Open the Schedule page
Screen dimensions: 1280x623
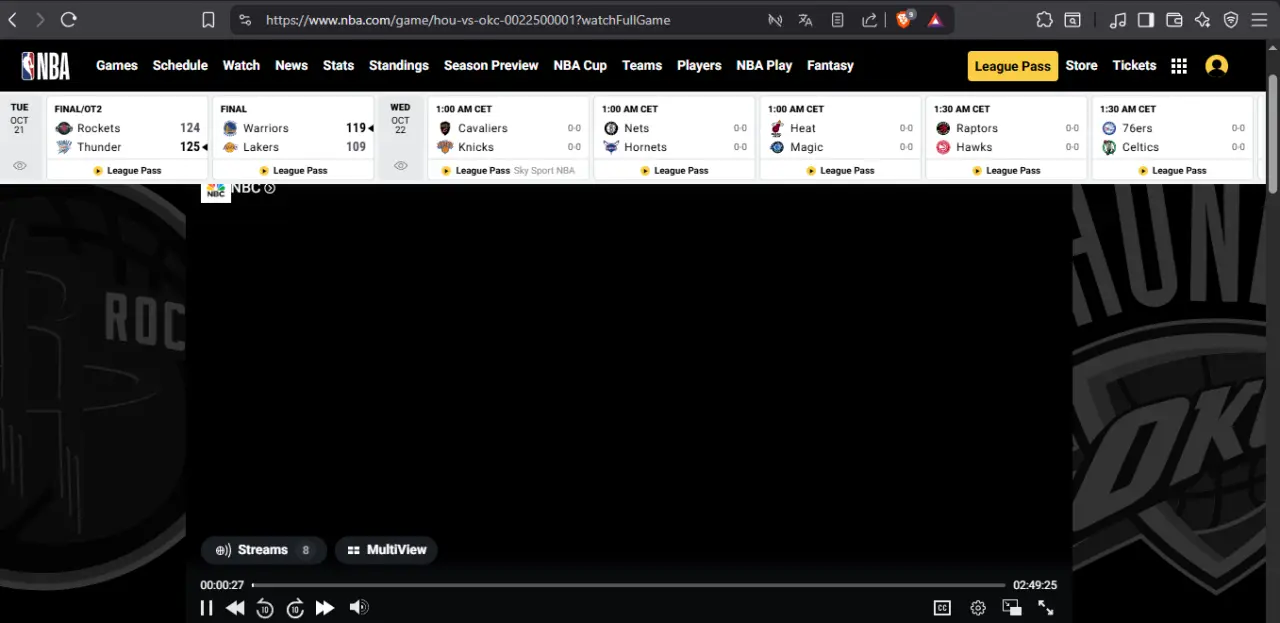click(180, 65)
